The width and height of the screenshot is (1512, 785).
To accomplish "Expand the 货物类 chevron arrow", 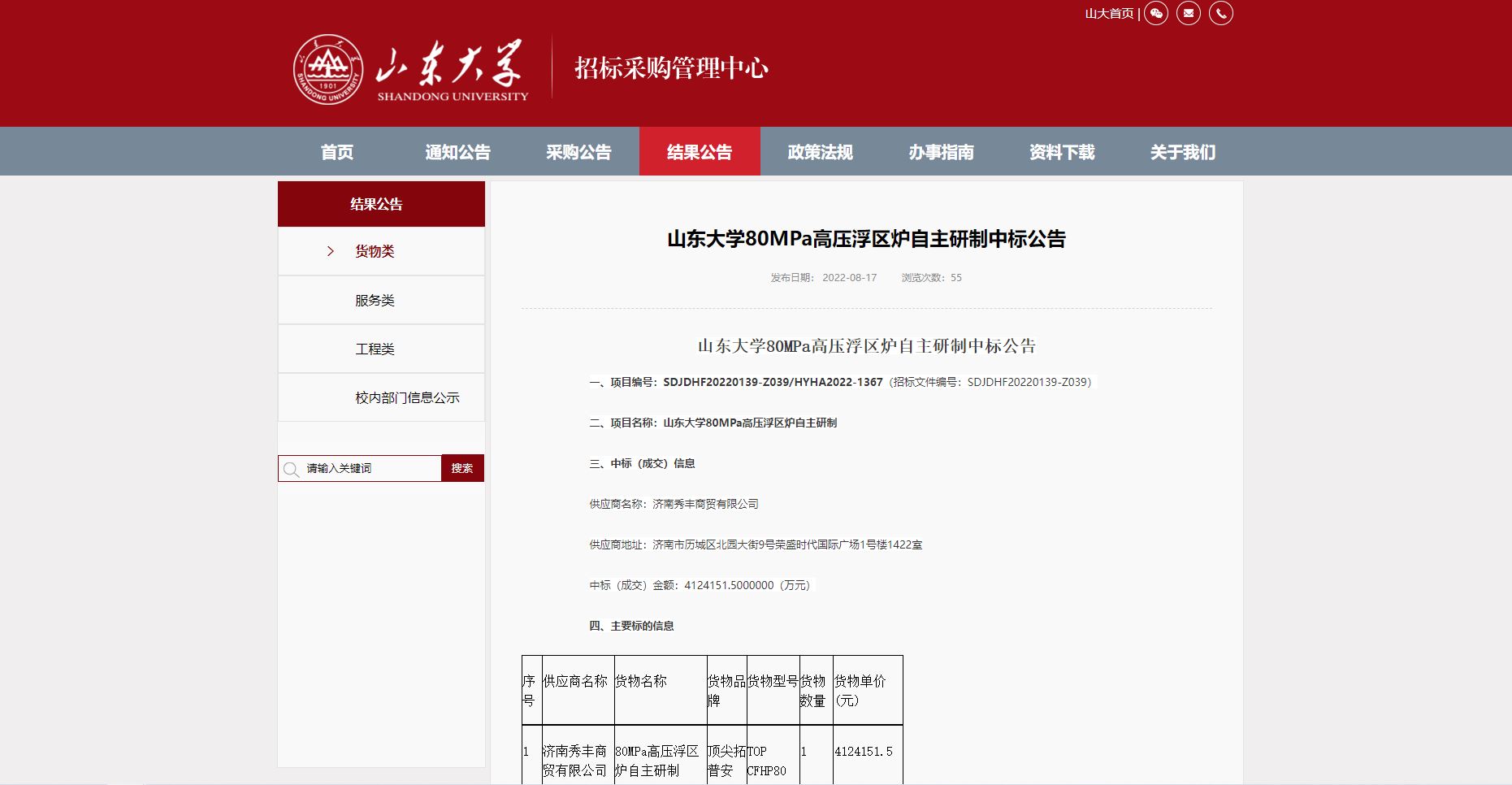I will 331,251.
